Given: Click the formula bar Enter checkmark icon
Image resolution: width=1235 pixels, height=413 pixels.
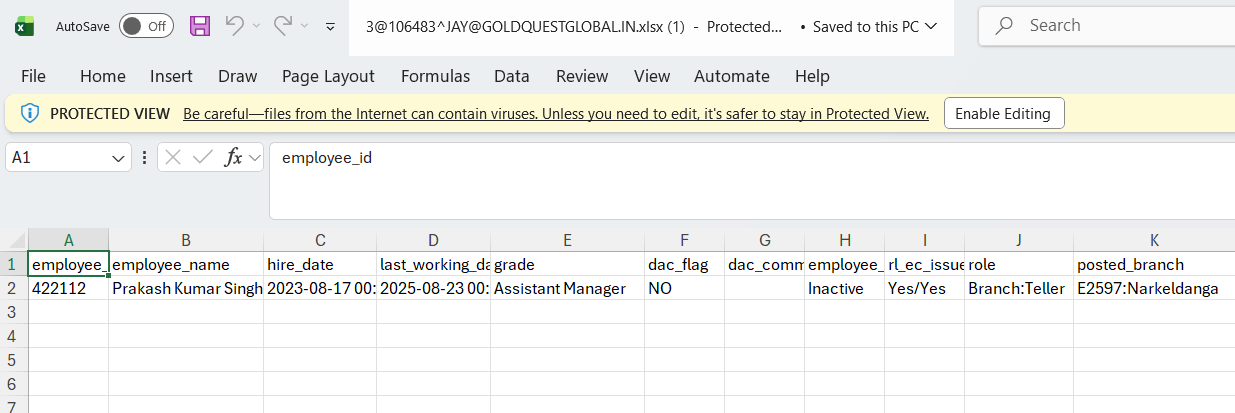Looking at the screenshot, I should tap(203, 157).
